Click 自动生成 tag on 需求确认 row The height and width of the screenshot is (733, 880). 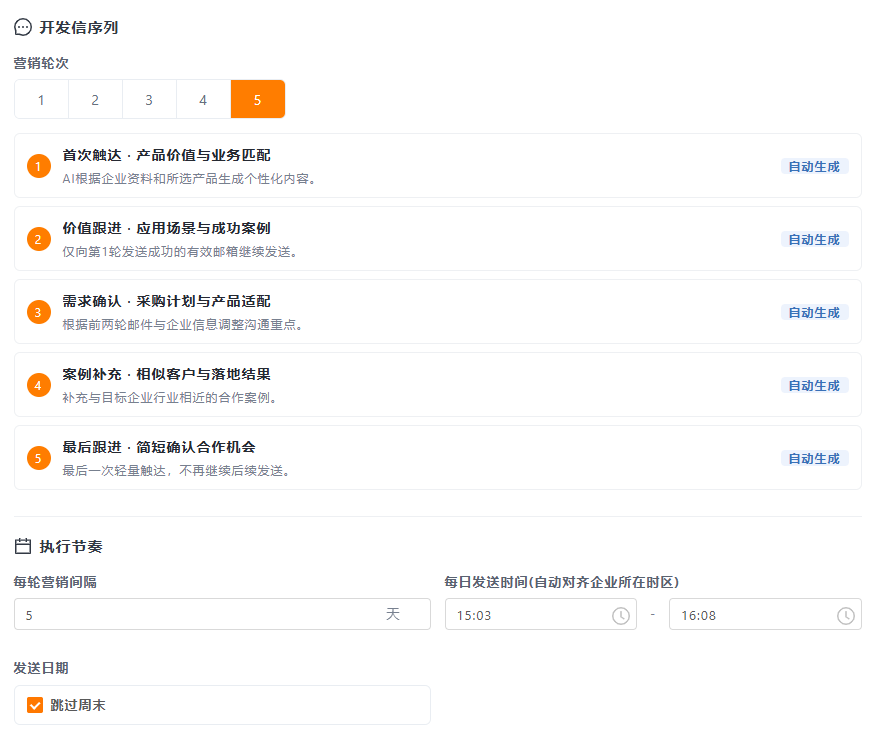(814, 313)
